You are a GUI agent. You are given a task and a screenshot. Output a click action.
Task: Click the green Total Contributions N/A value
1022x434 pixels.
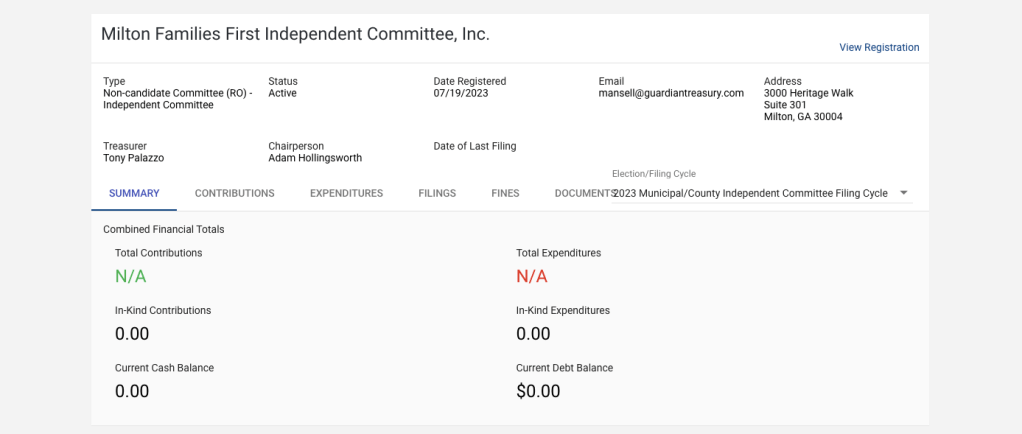coord(130,276)
